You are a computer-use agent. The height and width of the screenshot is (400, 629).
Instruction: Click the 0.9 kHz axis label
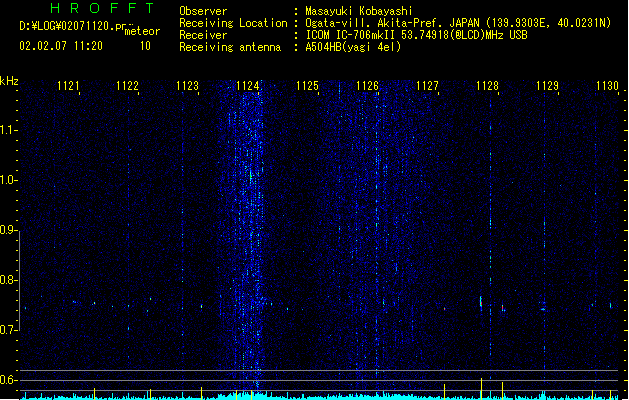[8, 230]
